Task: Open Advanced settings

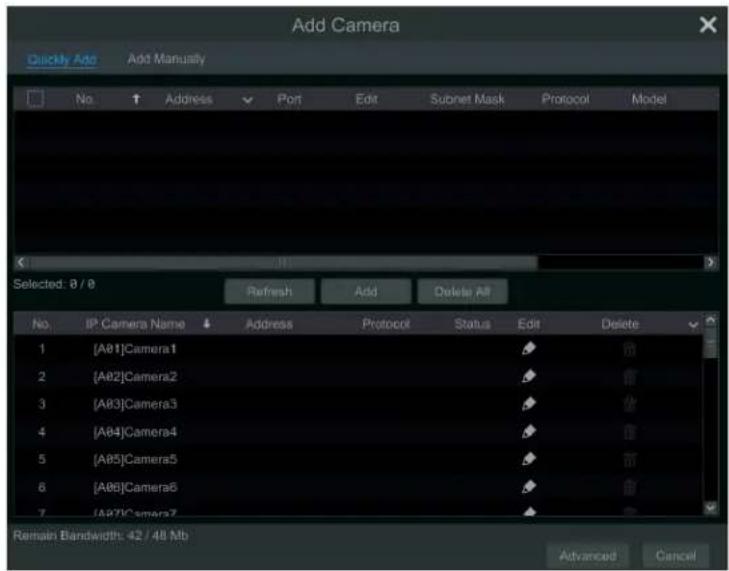Action: pyautogui.click(x=588, y=556)
